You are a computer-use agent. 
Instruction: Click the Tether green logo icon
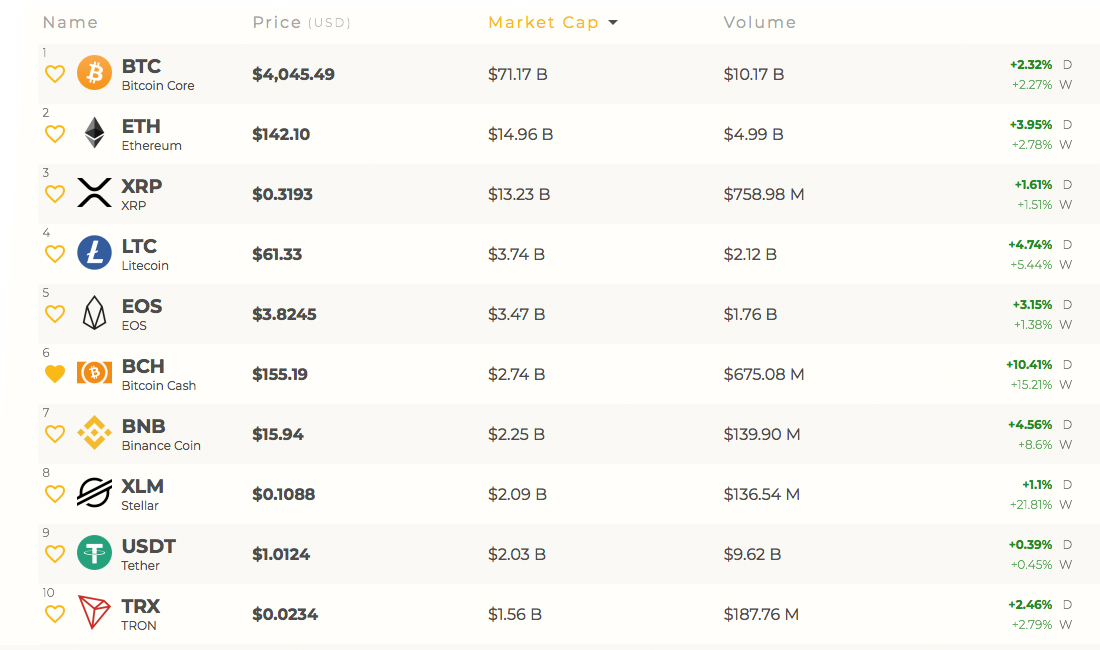94,553
